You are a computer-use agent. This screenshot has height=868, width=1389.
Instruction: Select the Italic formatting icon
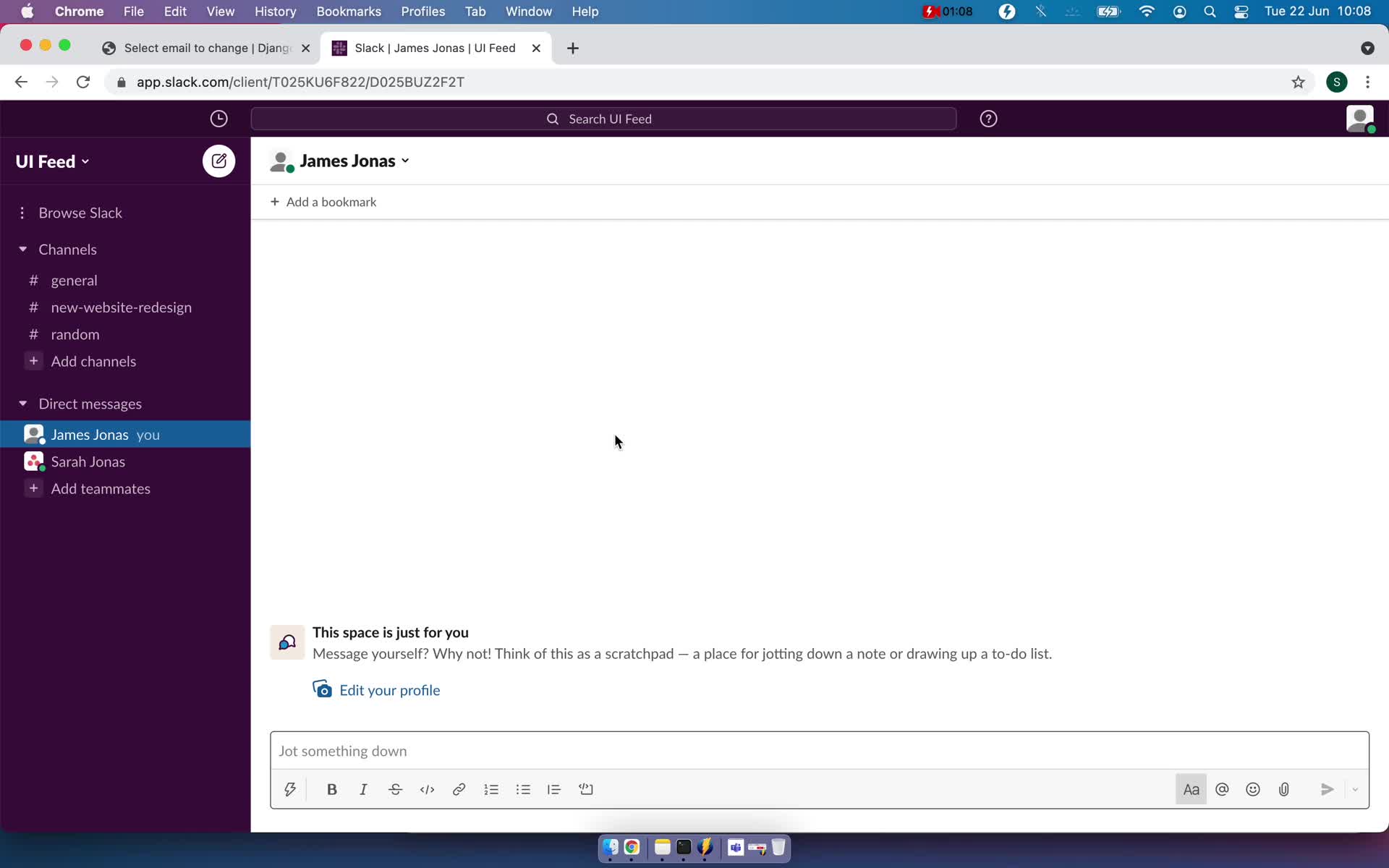click(363, 789)
